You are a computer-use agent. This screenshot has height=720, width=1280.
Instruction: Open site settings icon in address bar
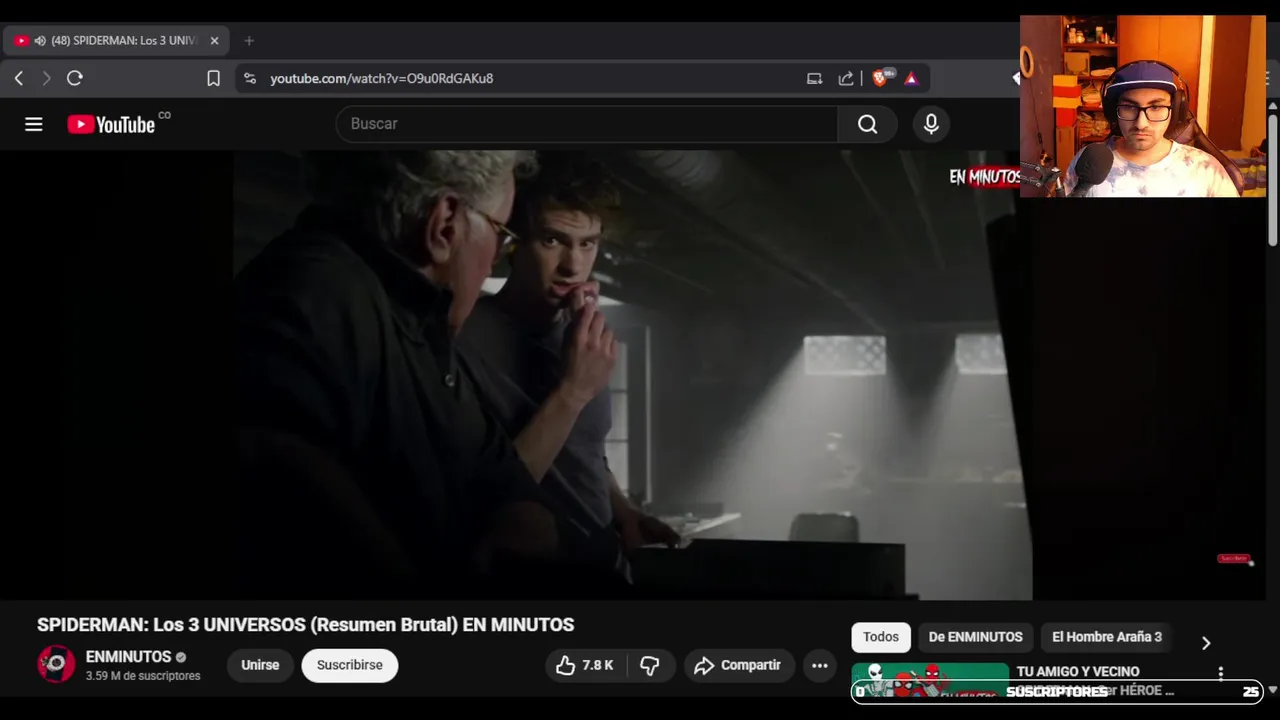250,78
